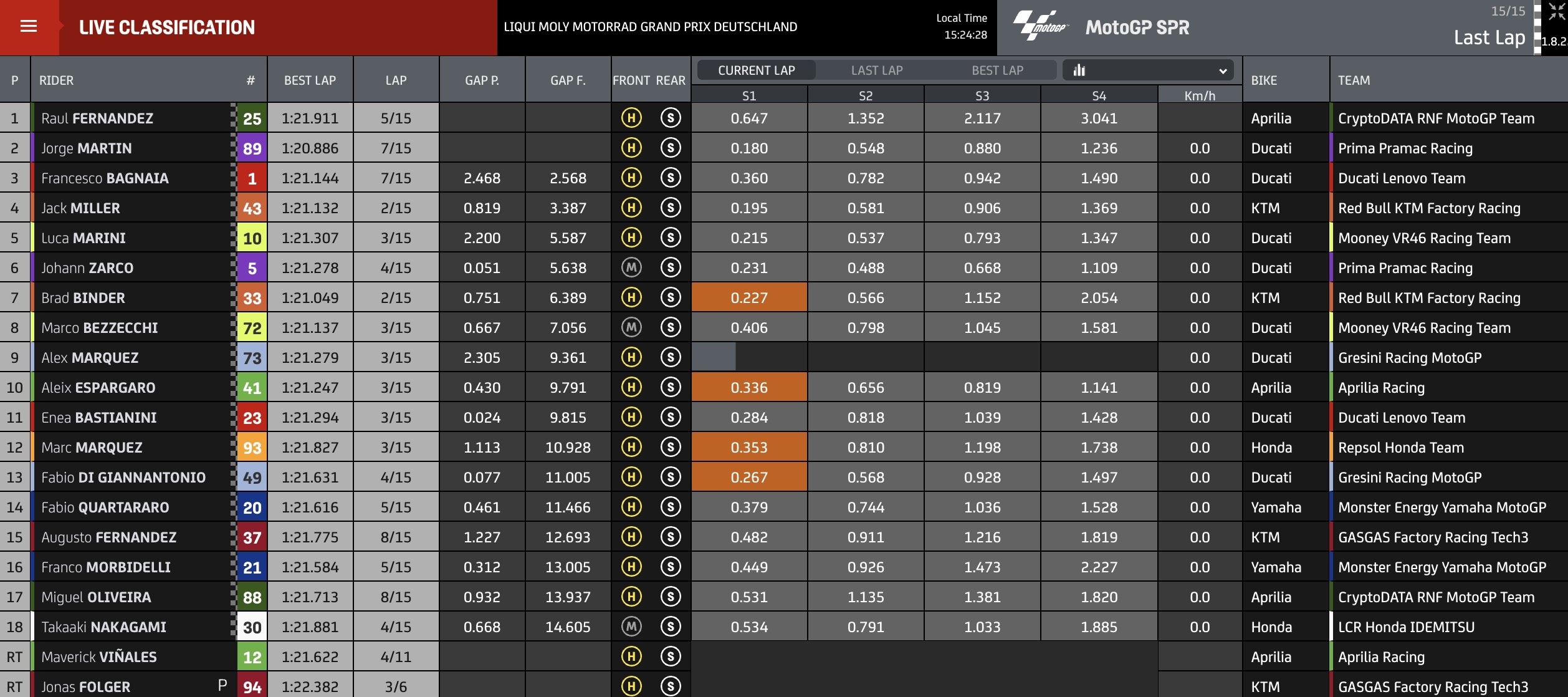
Task: Click Liqui Moly Grand Prix Deutschland title
Action: click(650, 27)
